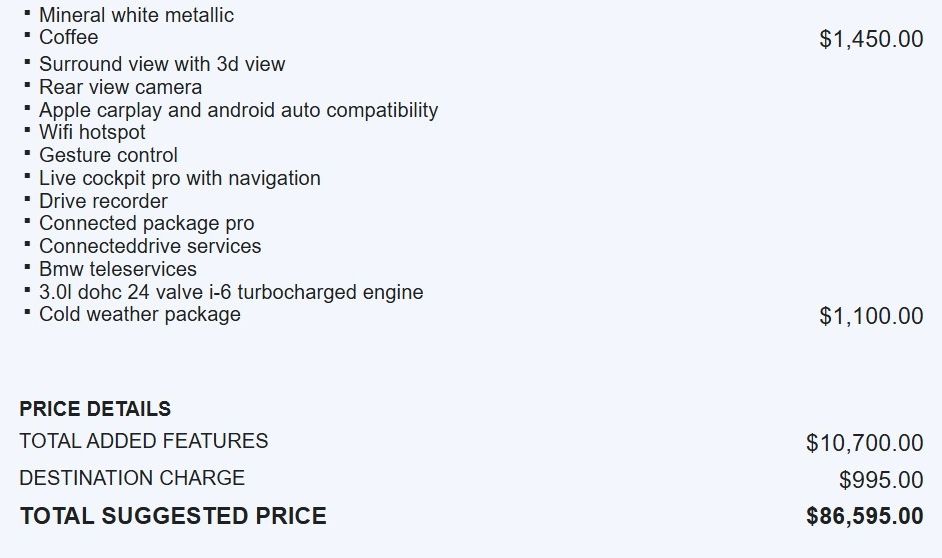
Task: Click the $10,700.00 total added features amount
Action: [x=864, y=443]
